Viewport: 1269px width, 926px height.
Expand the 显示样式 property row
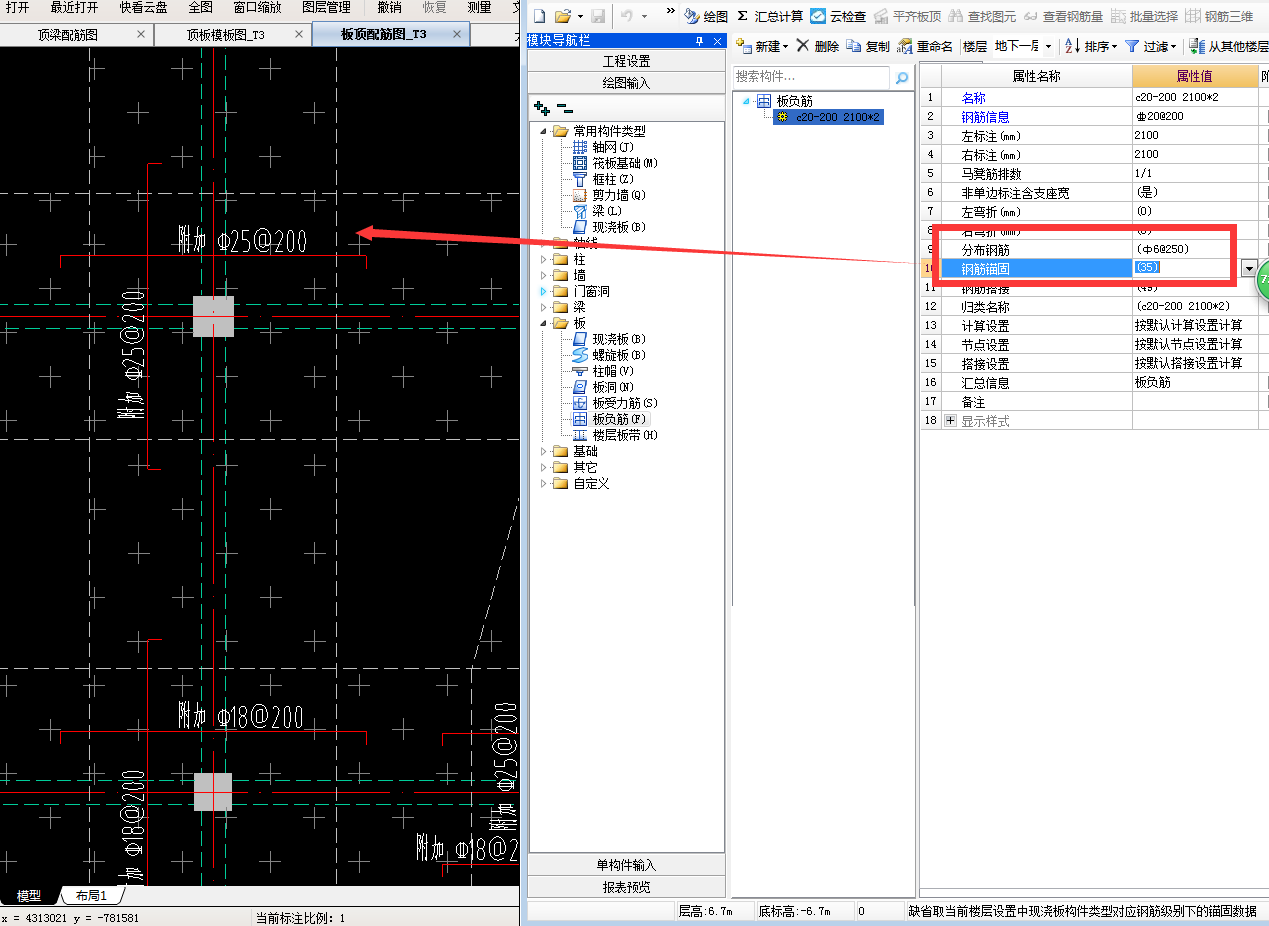pyautogui.click(x=950, y=421)
